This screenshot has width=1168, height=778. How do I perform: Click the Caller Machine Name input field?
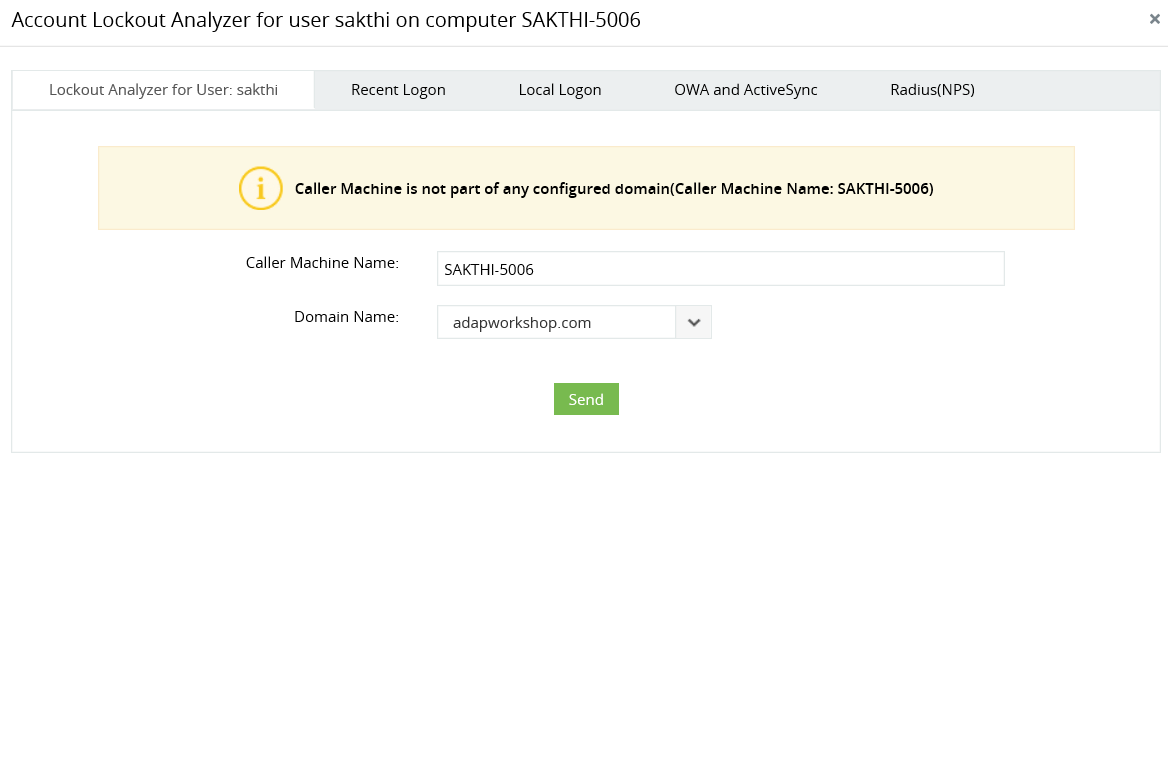tap(720, 268)
